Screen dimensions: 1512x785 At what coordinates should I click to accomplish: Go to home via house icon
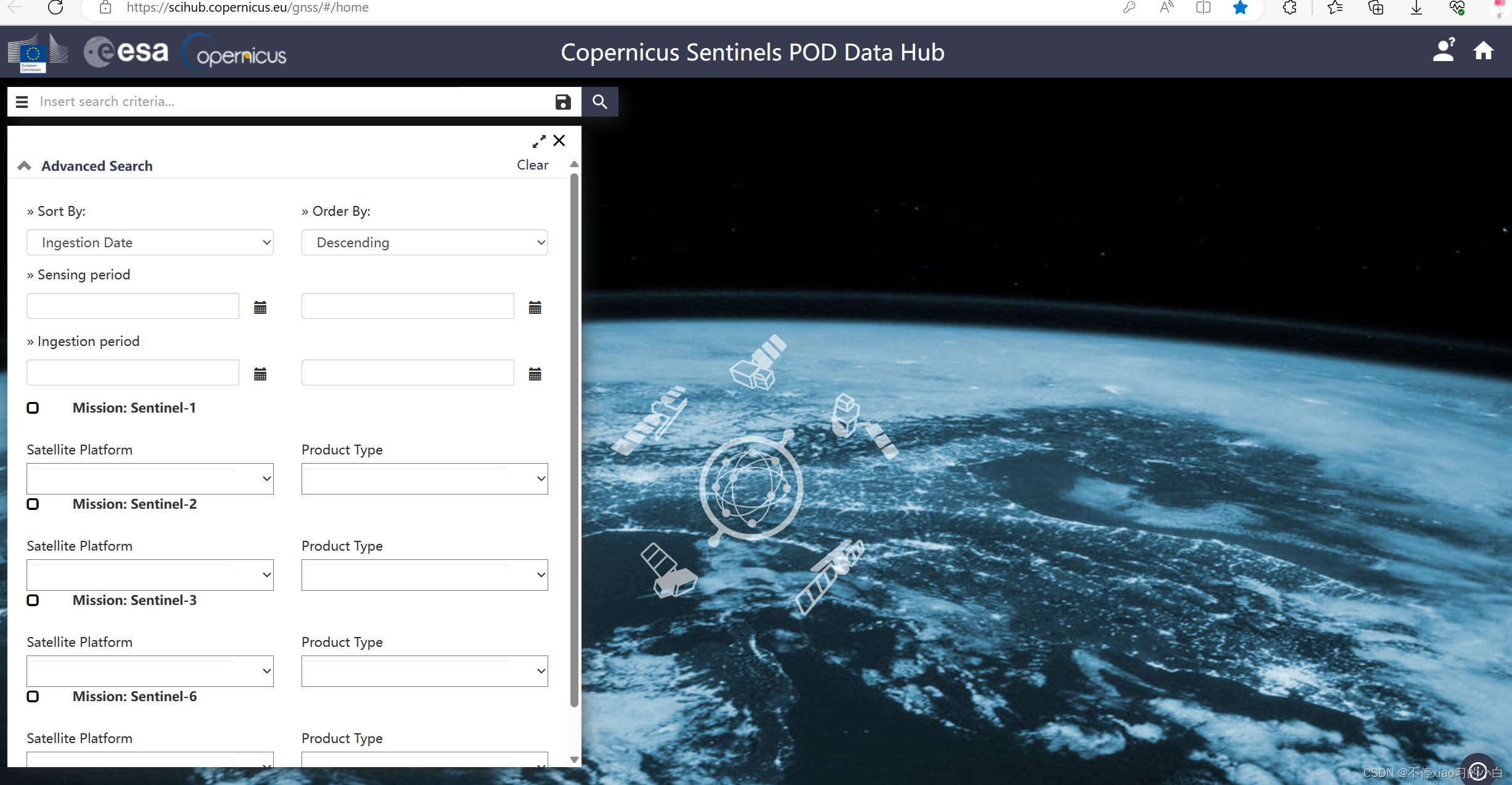pyautogui.click(x=1484, y=51)
